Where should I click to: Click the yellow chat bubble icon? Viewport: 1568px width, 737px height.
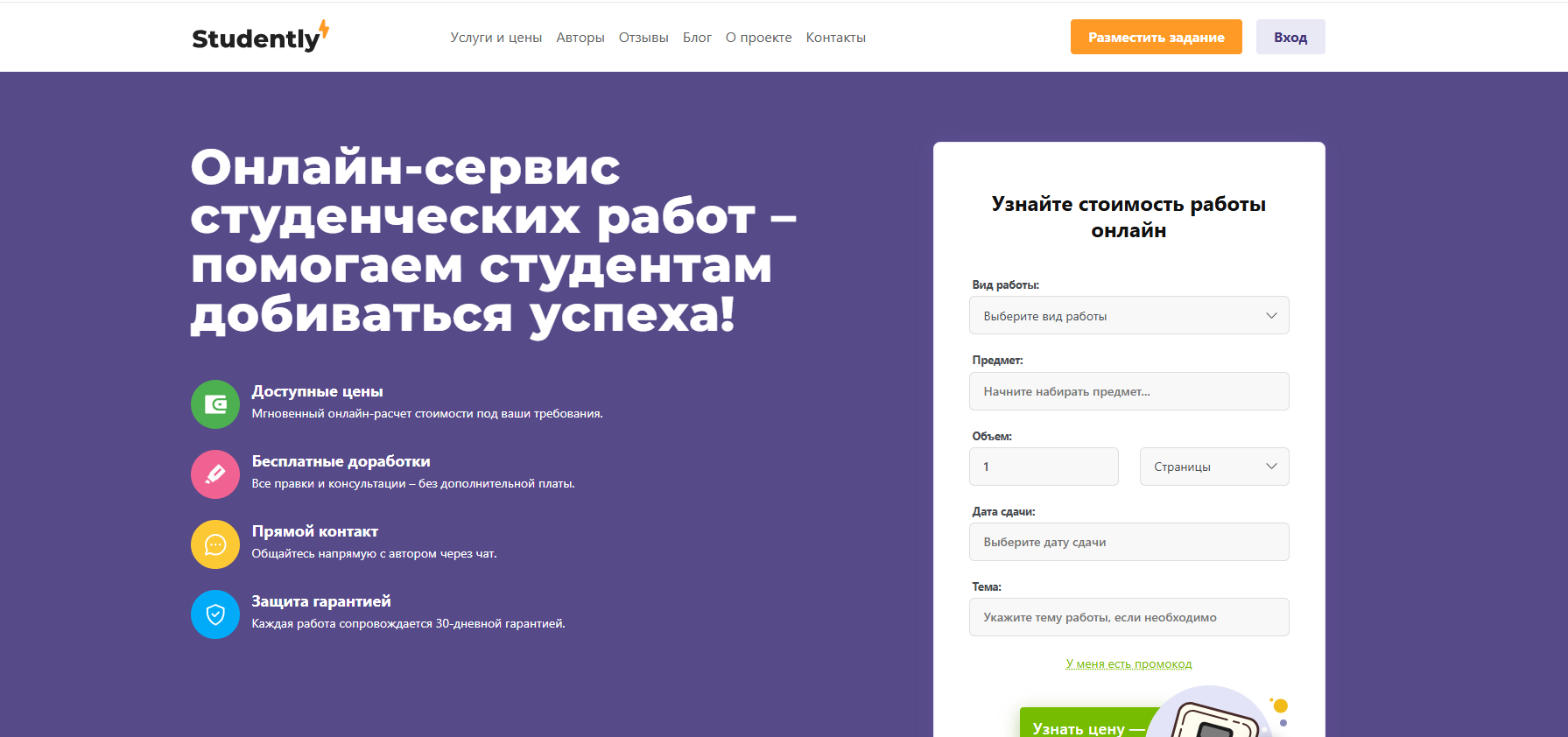(x=215, y=544)
